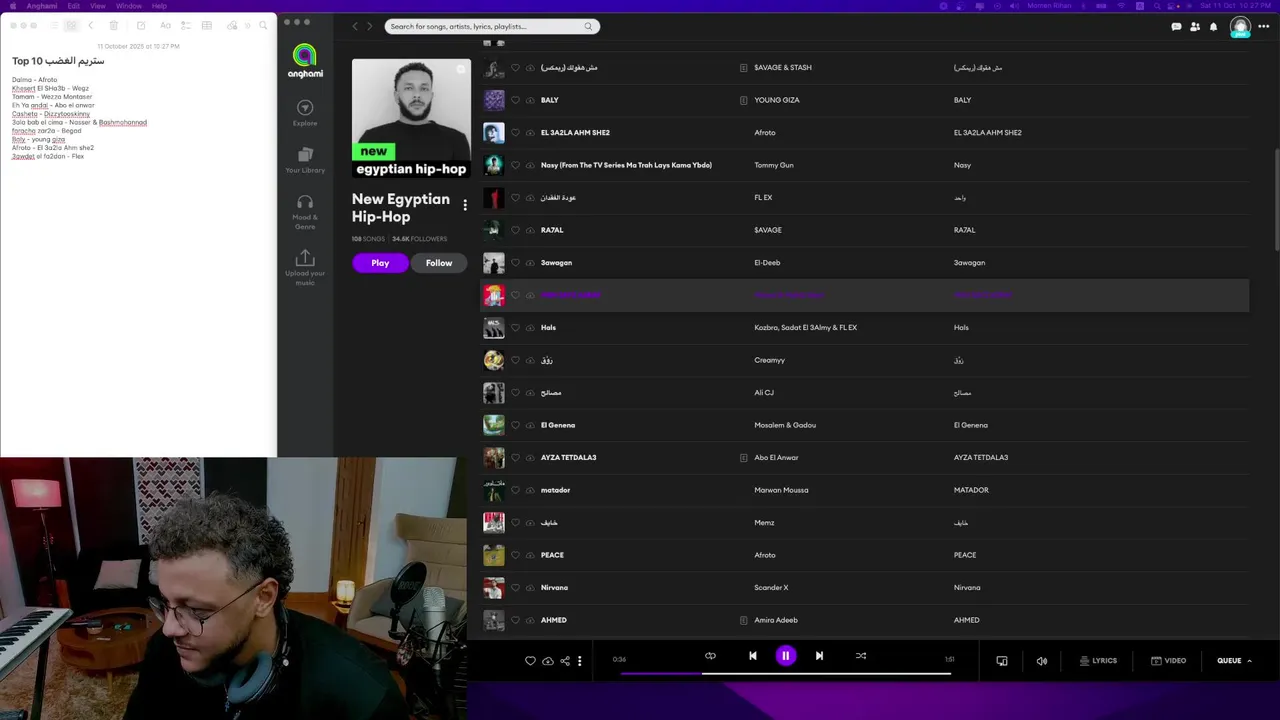The image size is (1280, 720).
Task: Expand the Queue panel
Action: pos(1234,661)
